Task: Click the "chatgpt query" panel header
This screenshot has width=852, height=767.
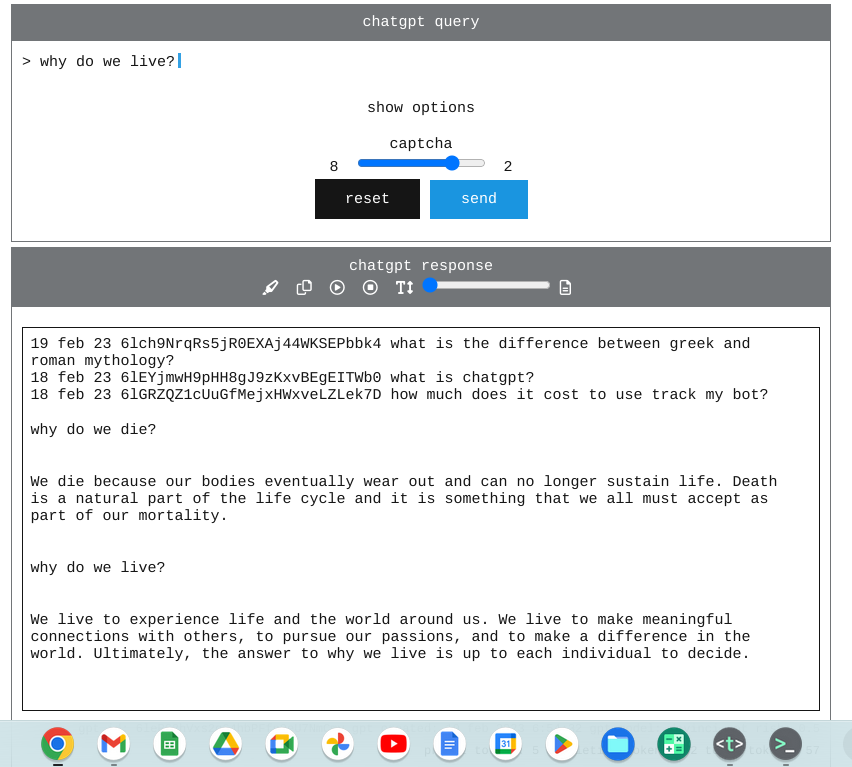Action: (x=421, y=22)
